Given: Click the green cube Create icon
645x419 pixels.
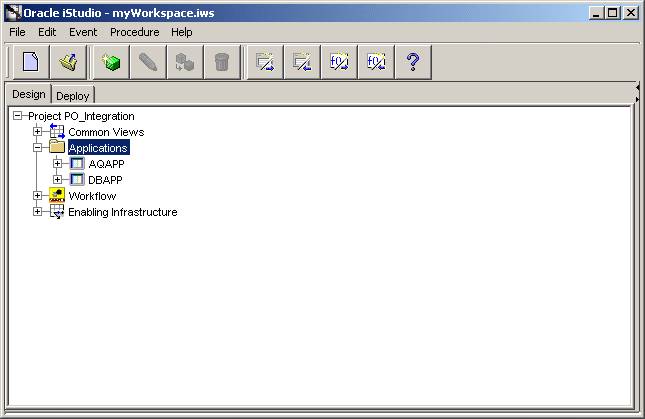Looking at the screenshot, I should [x=111, y=62].
